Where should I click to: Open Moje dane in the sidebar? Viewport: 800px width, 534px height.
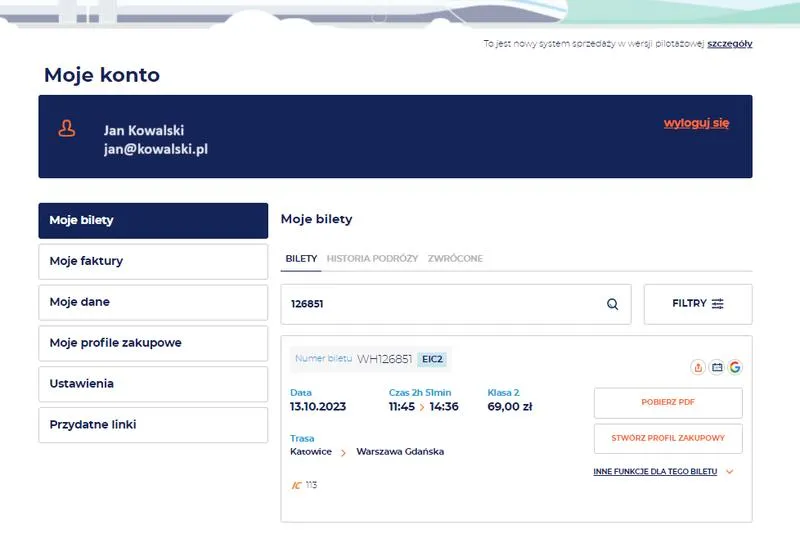click(153, 302)
